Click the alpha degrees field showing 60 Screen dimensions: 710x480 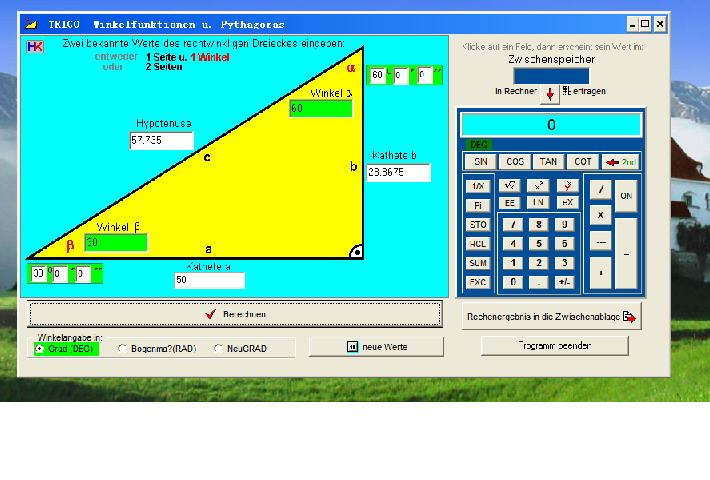pos(378,75)
